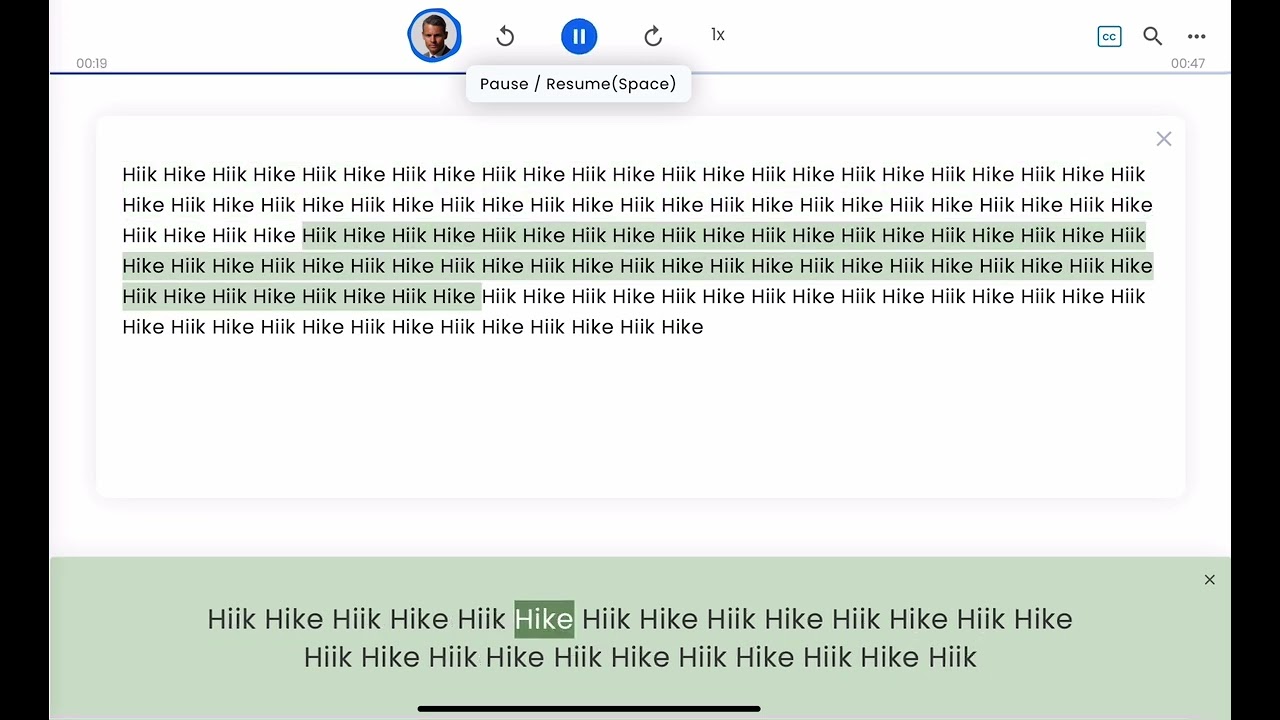This screenshot has height=720, width=1280.
Task: Click the 00:47 total duration label
Action: point(1188,63)
